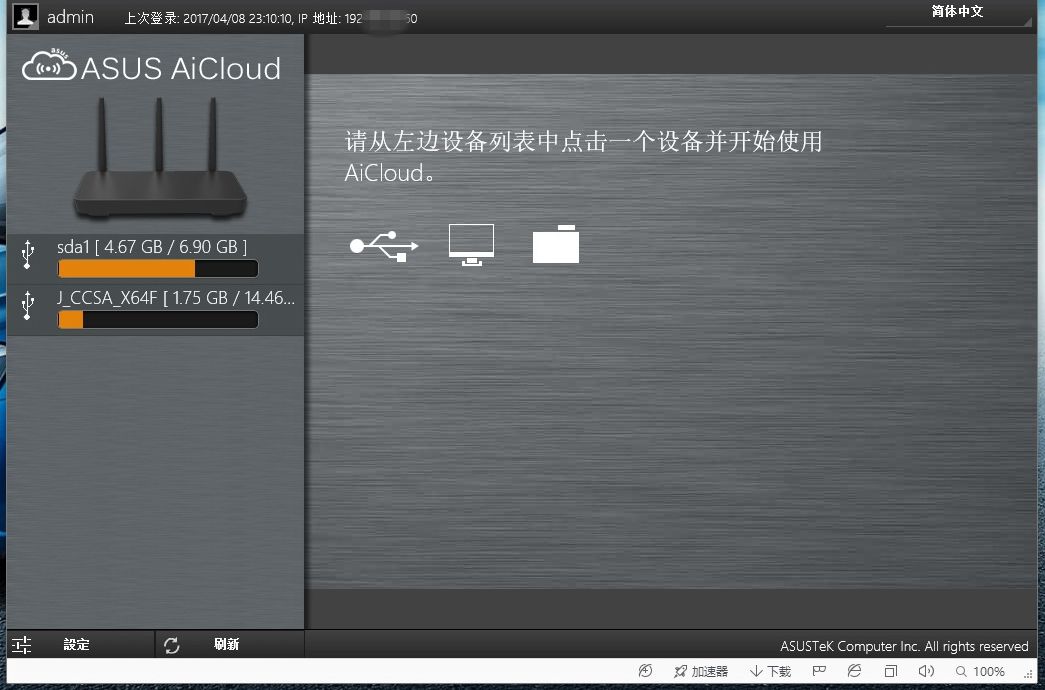Click the IE compatibility icon in status bar
Viewport: 1045px width, 690px height.
point(854,671)
